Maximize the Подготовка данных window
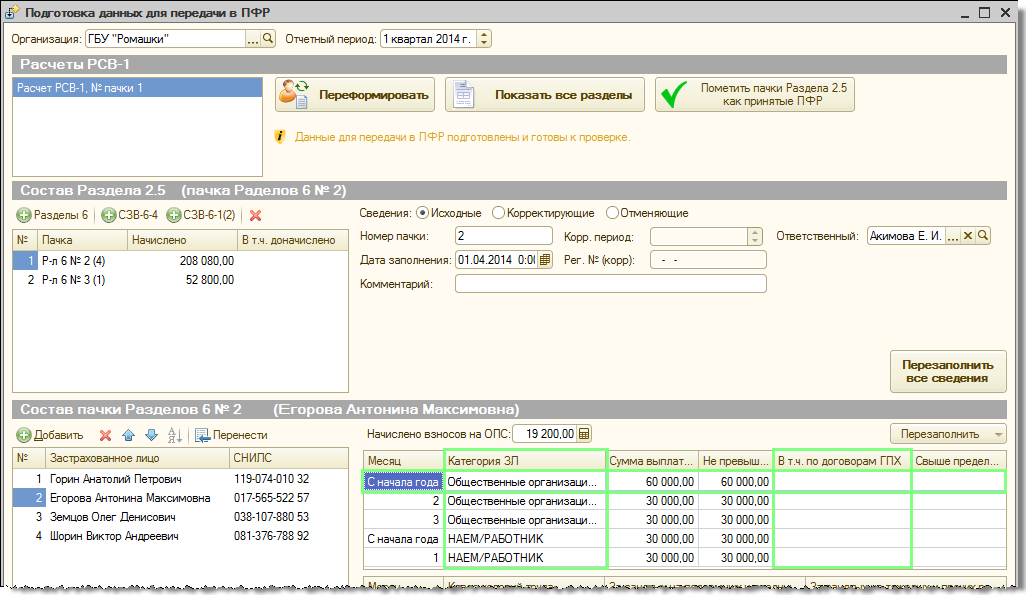1026x595 pixels. [984, 12]
